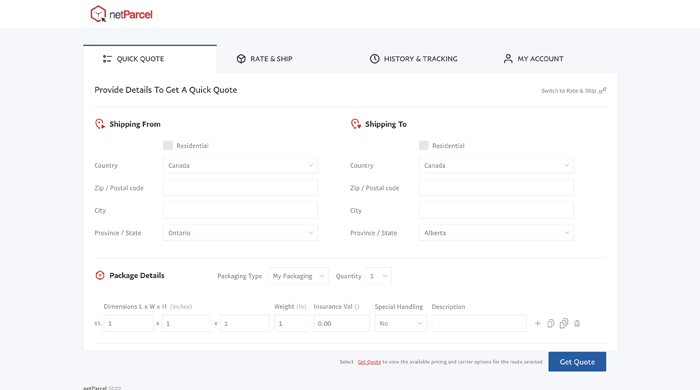This screenshot has height=390, width=700.
Task: Click the red Get Quote hint link
Action: [369, 362]
